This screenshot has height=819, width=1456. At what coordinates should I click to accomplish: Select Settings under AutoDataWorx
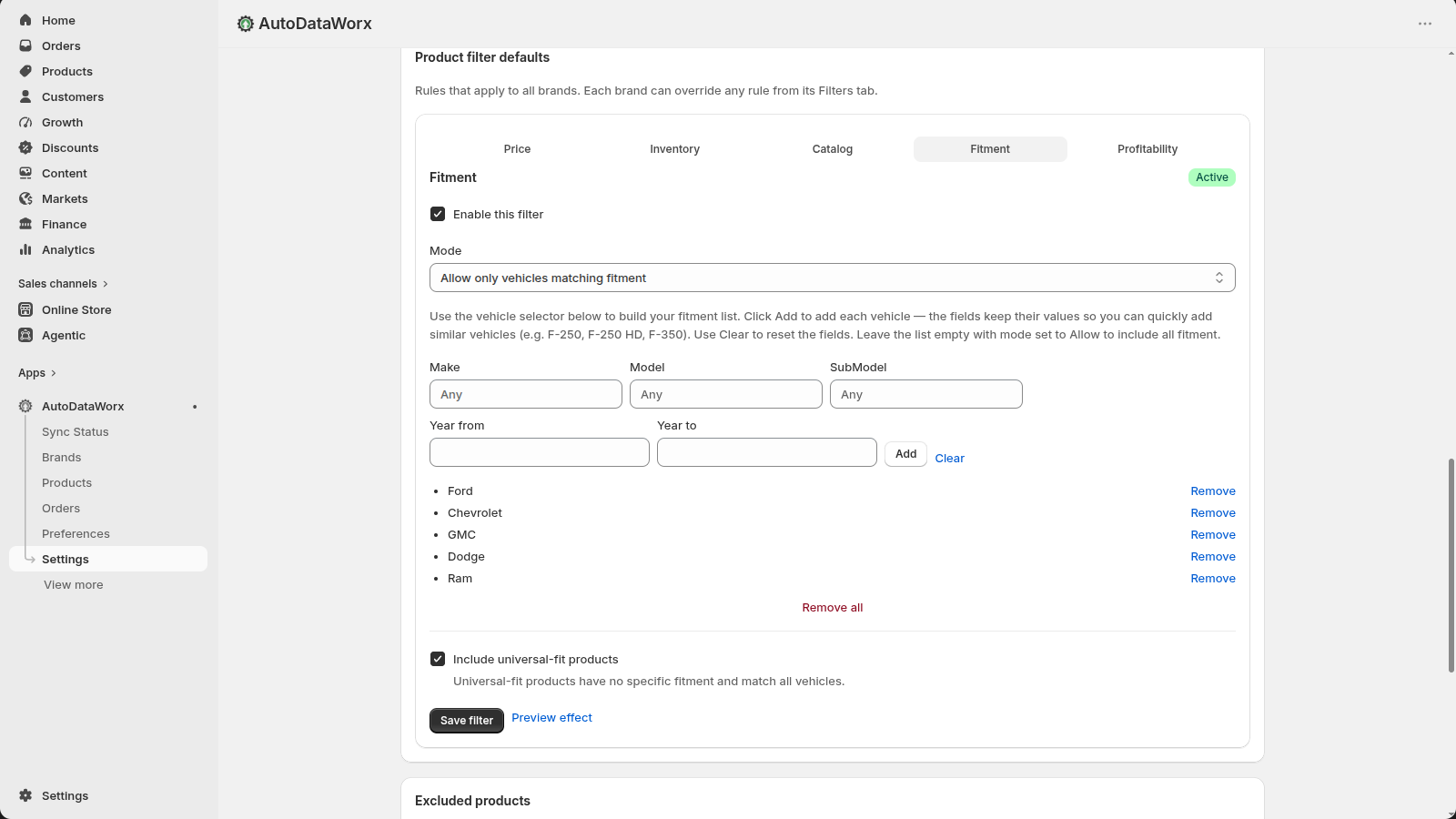[108, 559]
